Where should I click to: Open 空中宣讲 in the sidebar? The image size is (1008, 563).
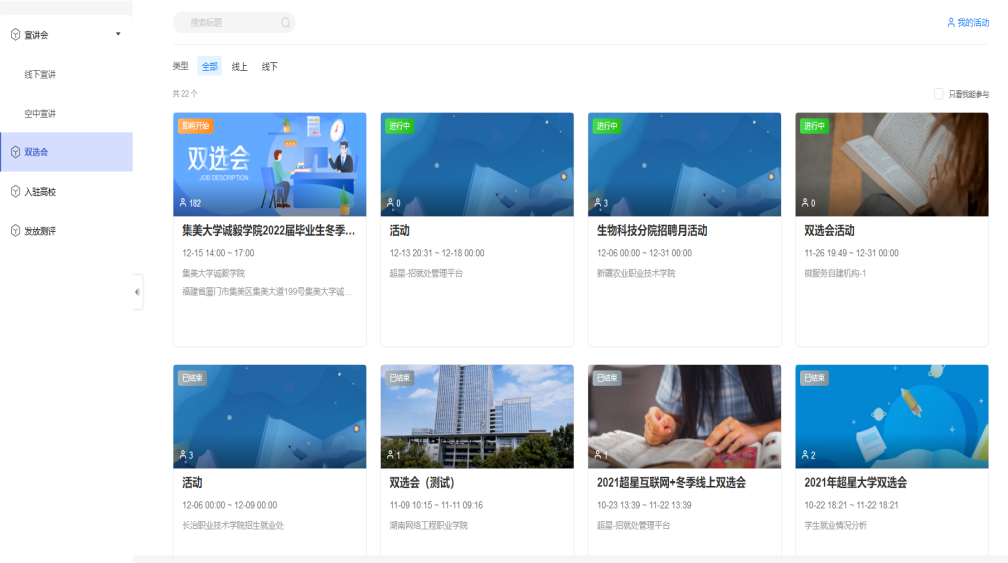pyautogui.click(x=40, y=114)
